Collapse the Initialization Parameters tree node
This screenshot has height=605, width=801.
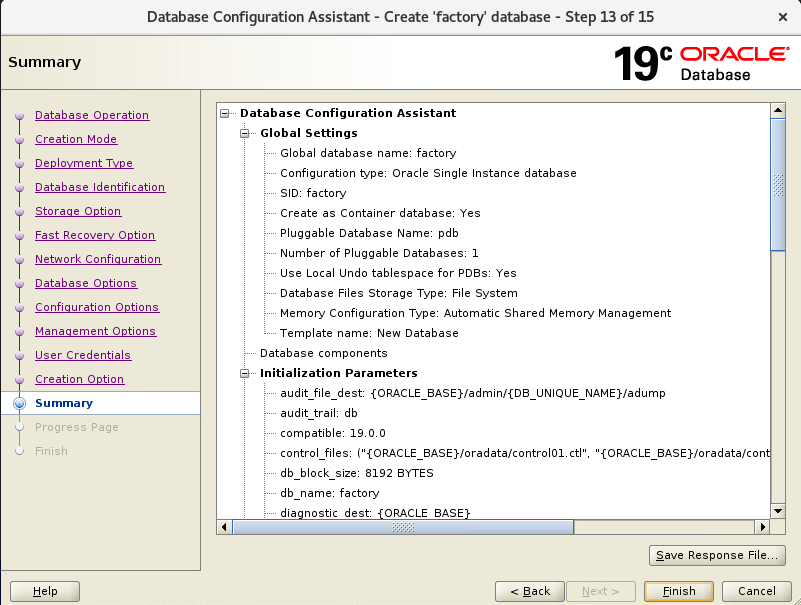245,374
